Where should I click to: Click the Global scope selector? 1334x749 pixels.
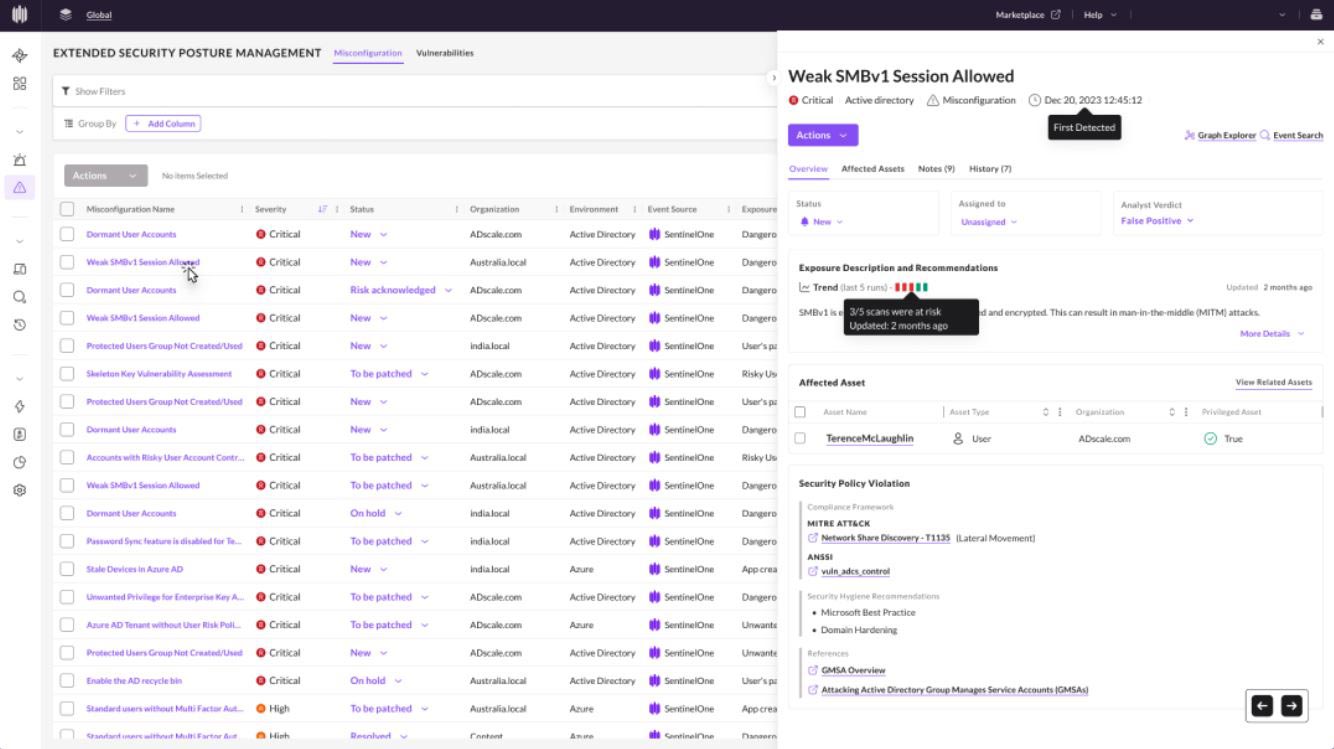coord(99,15)
